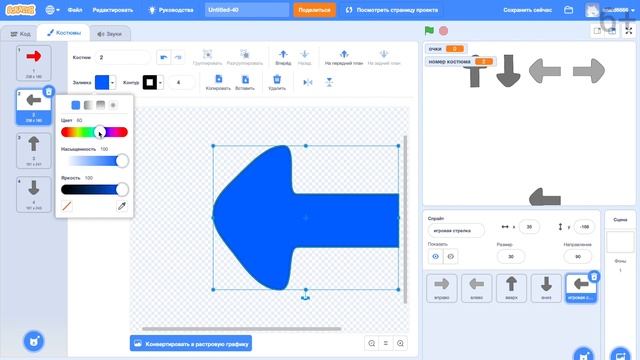This screenshot has height=360, width=640.
Task: Open the language globe menu
Action: (x=52, y=10)
